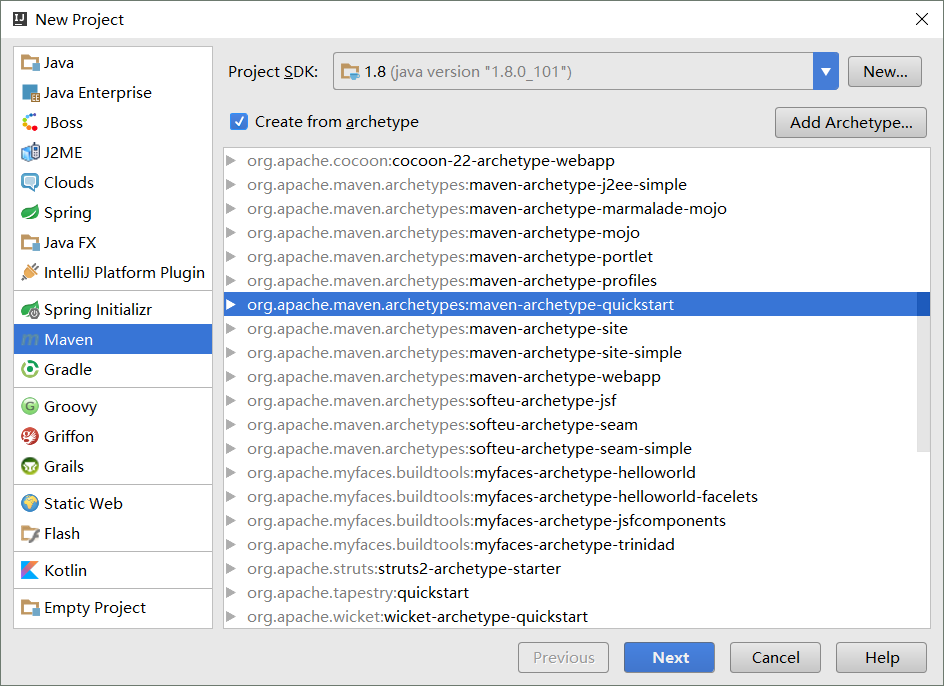Select maven-archetype-profiles row
The height and width of the screenshot is (686, 944).
tap(577, 281)
